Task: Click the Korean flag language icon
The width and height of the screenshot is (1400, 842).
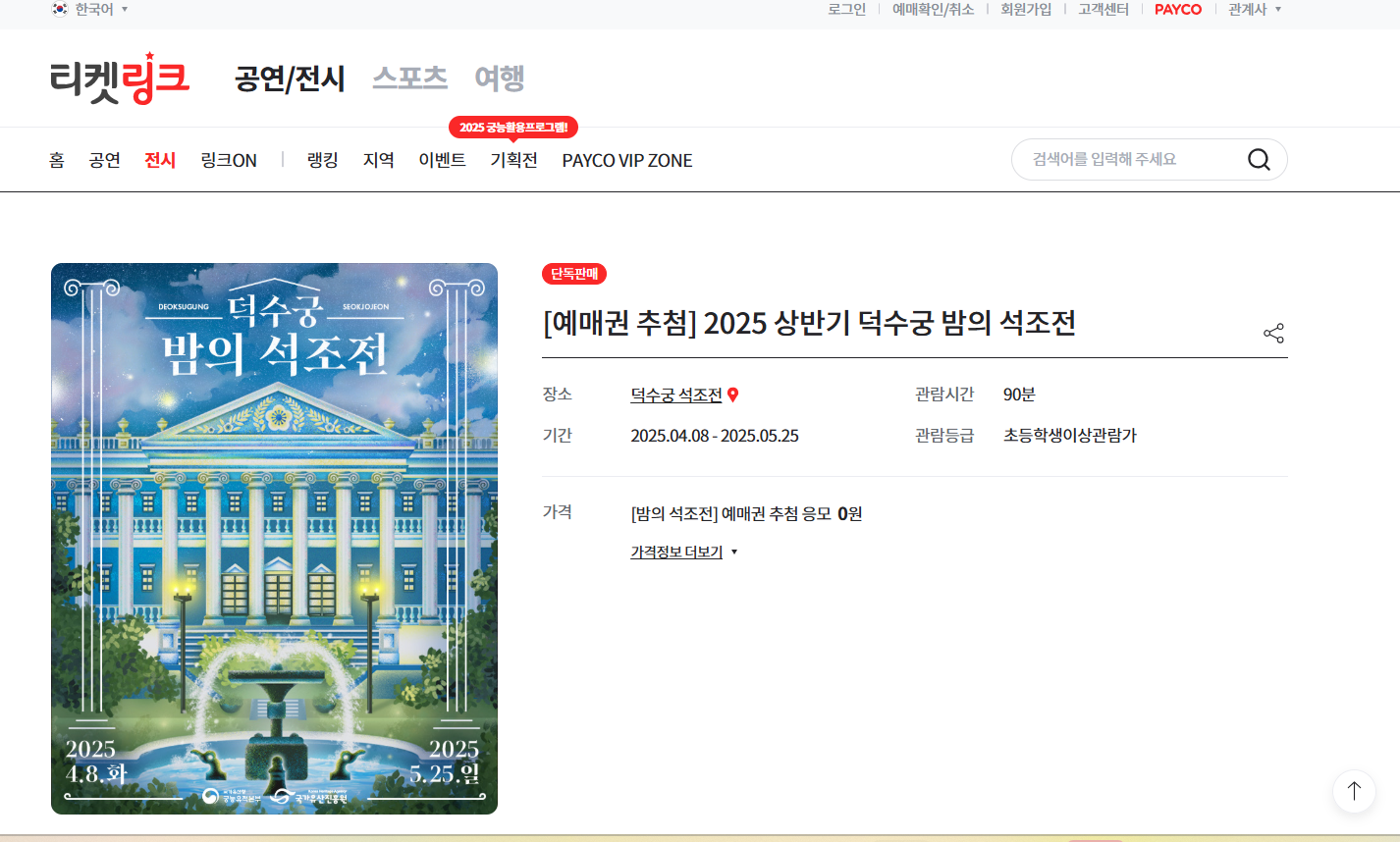Action: click(x=60, y=9)
